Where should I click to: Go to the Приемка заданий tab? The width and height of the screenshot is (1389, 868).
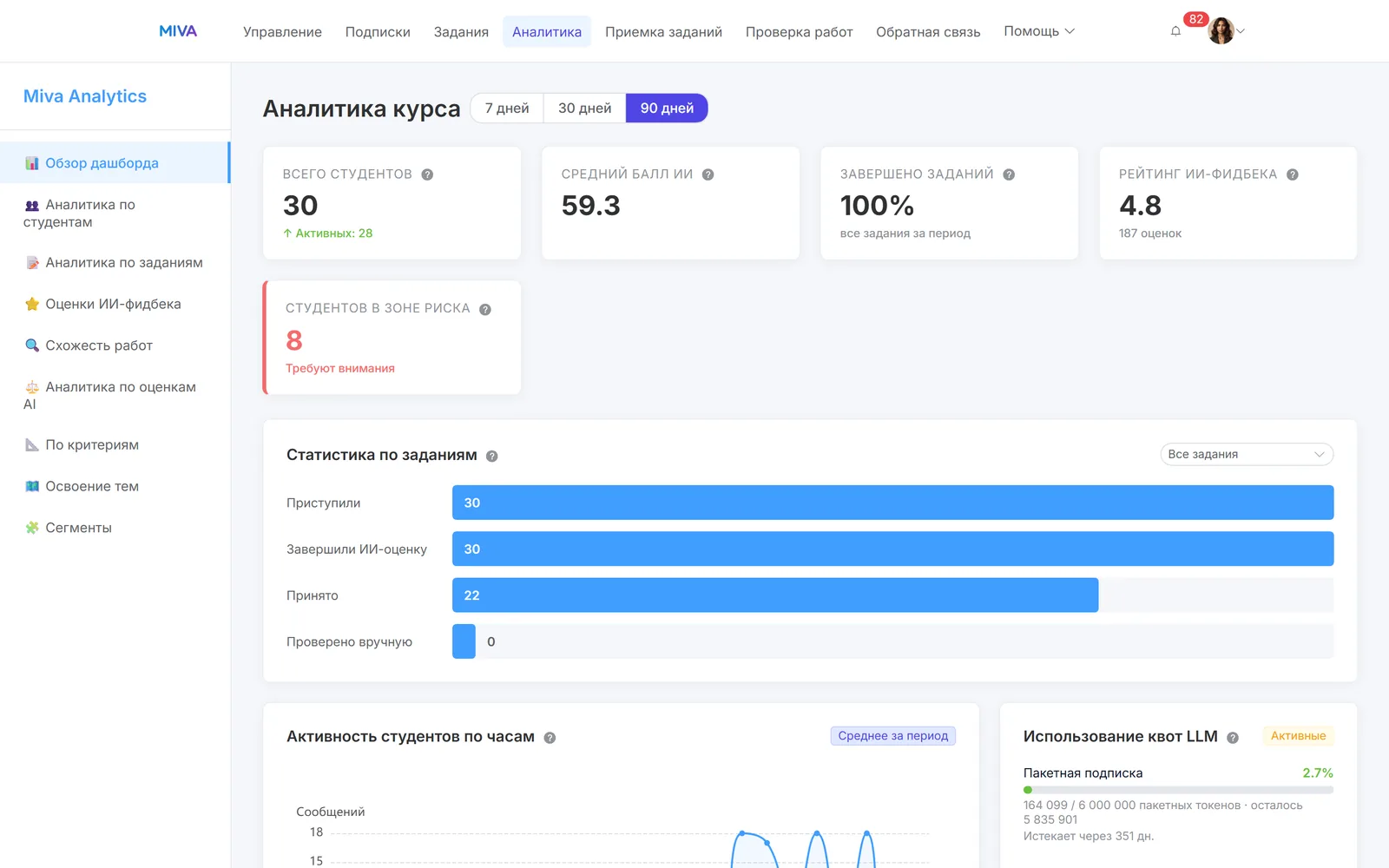pos(663,31)
